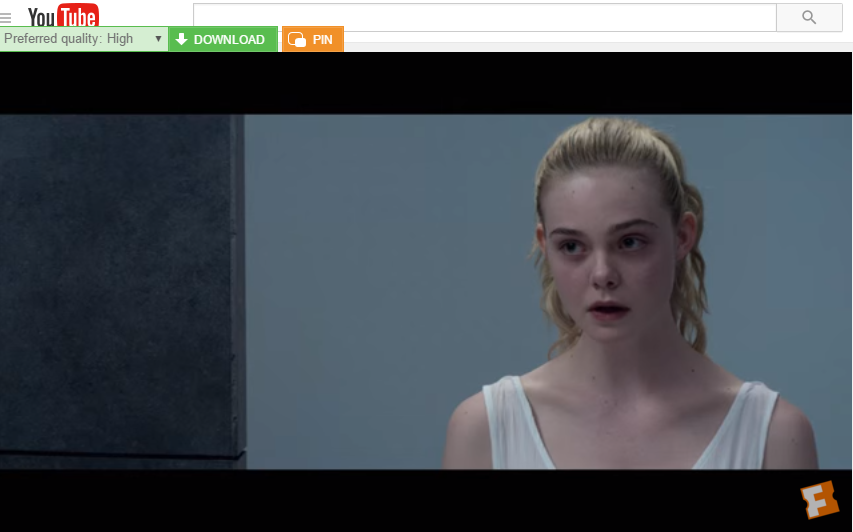
Task: Click the video frame to toggle playback
Action: point(426,292)
